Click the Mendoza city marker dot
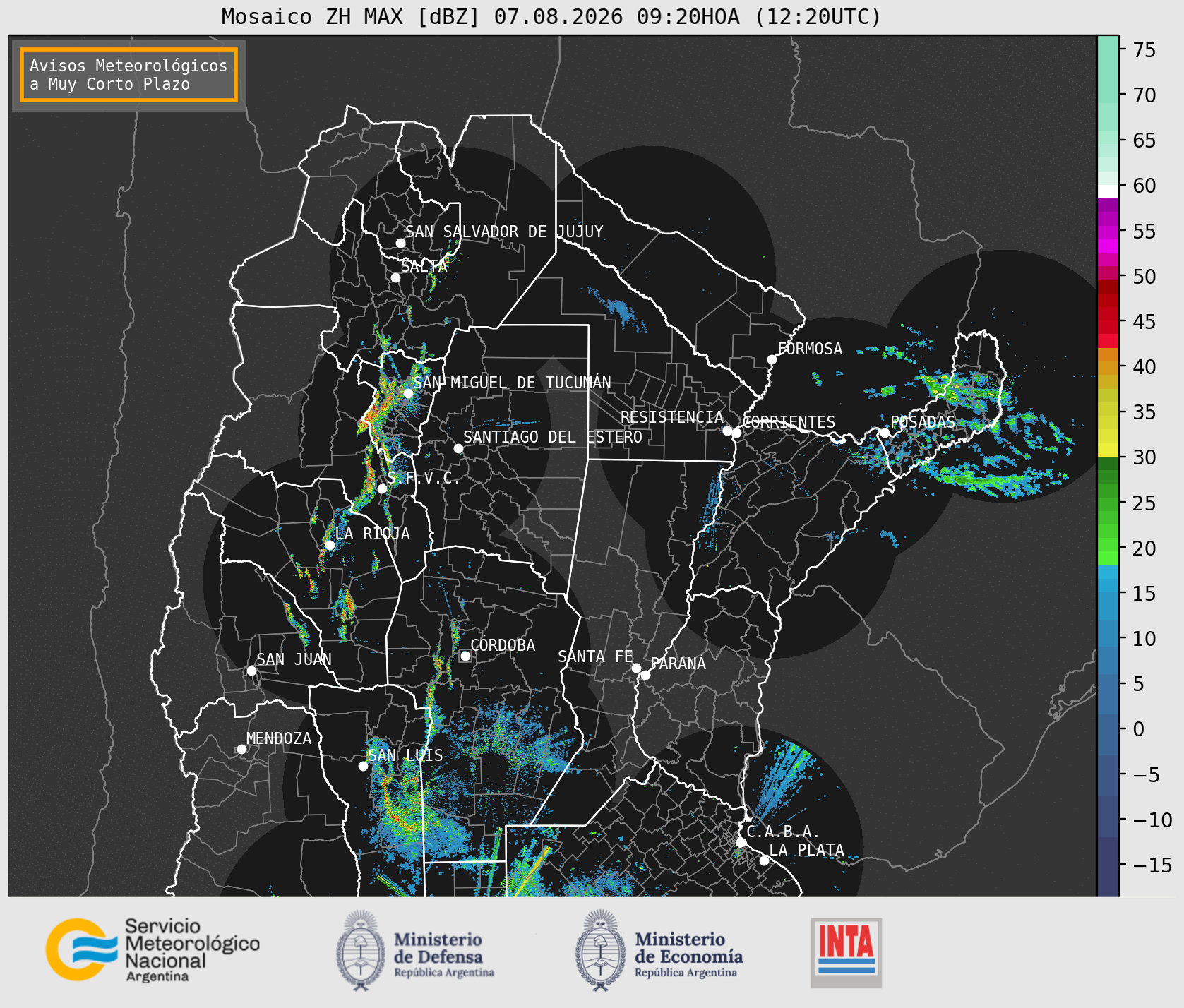The image size is (1184, 1008). tap(241, 749)
